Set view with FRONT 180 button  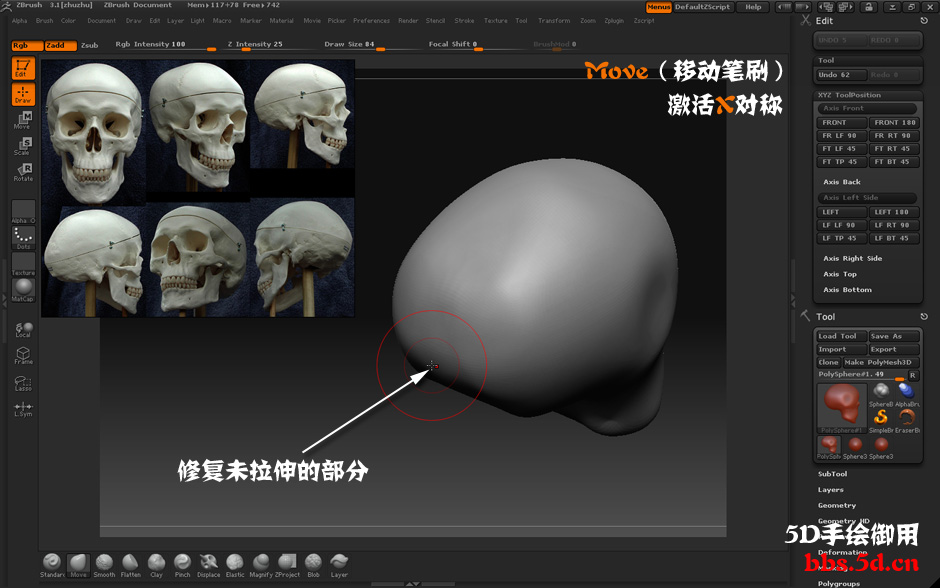coord(894,122)
